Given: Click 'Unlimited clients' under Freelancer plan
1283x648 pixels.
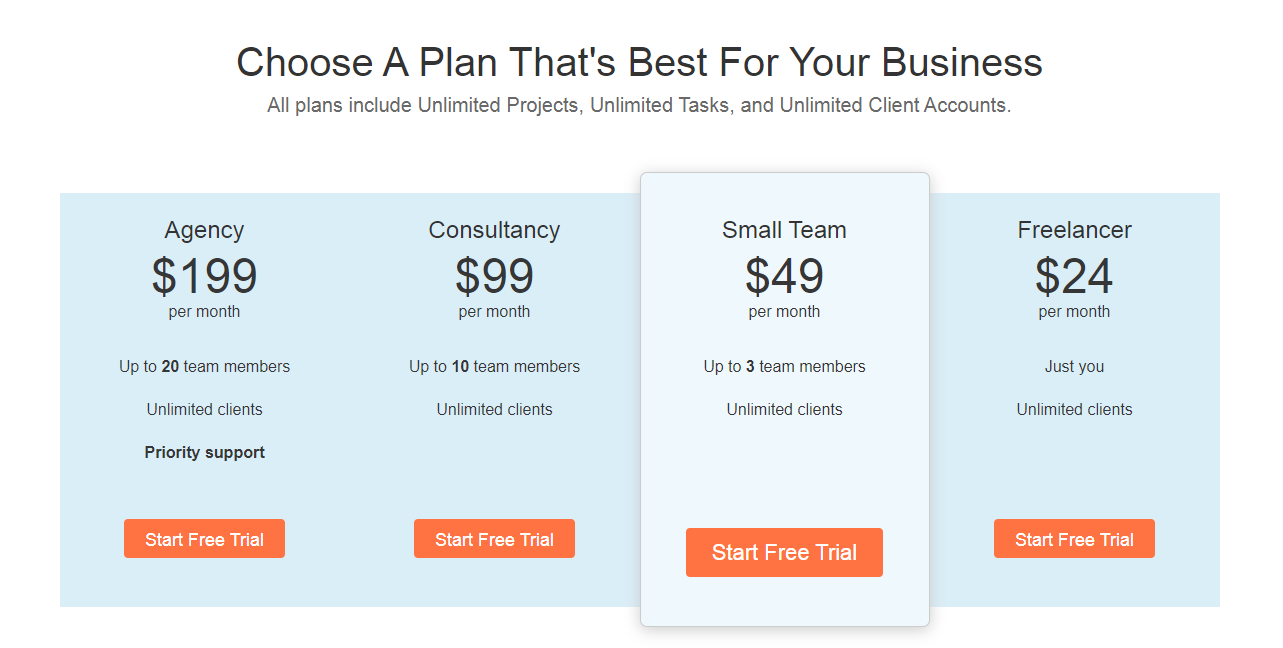Looking at the screenshot, I should (1074, 409).
